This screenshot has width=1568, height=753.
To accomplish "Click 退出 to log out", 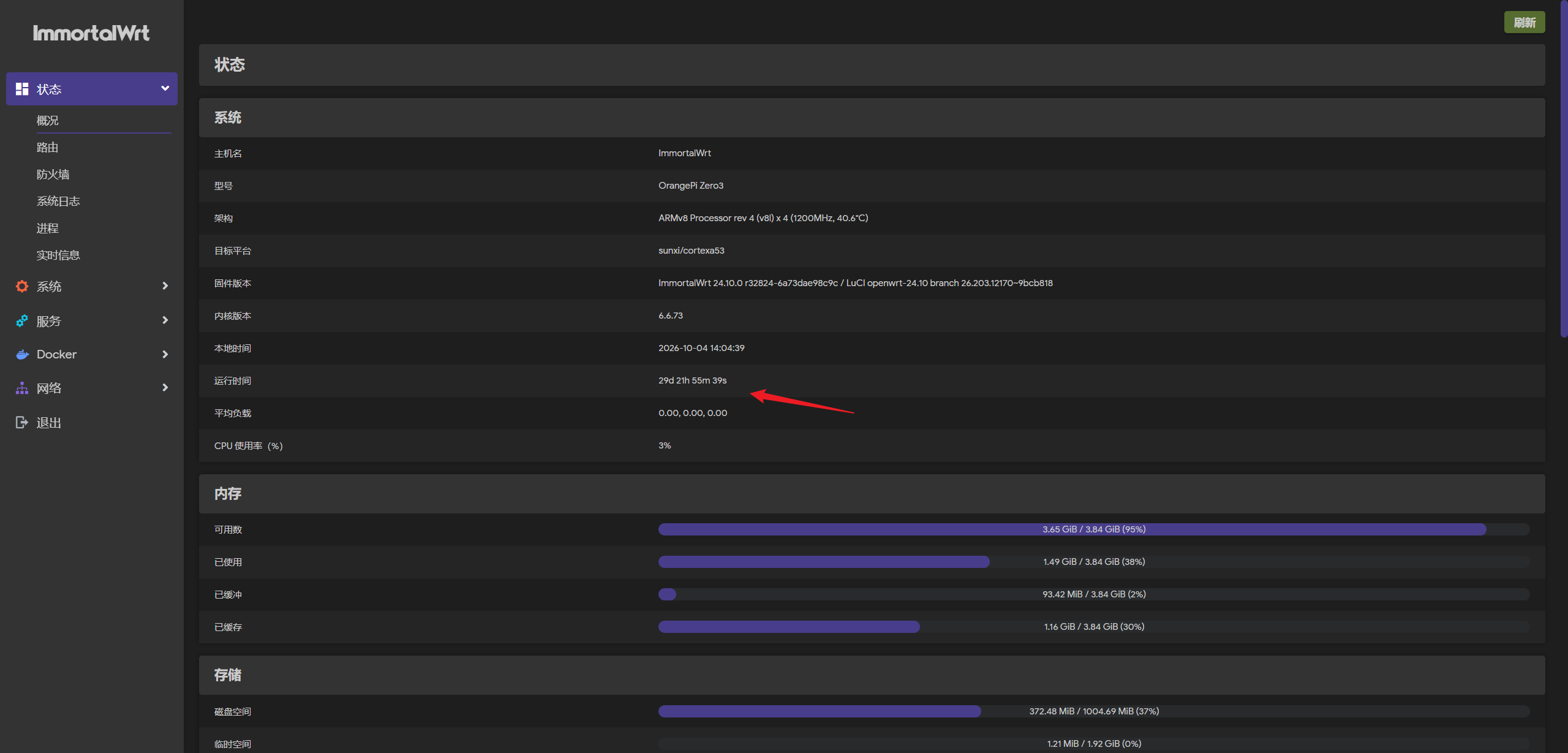I will [x=49, y=423].
